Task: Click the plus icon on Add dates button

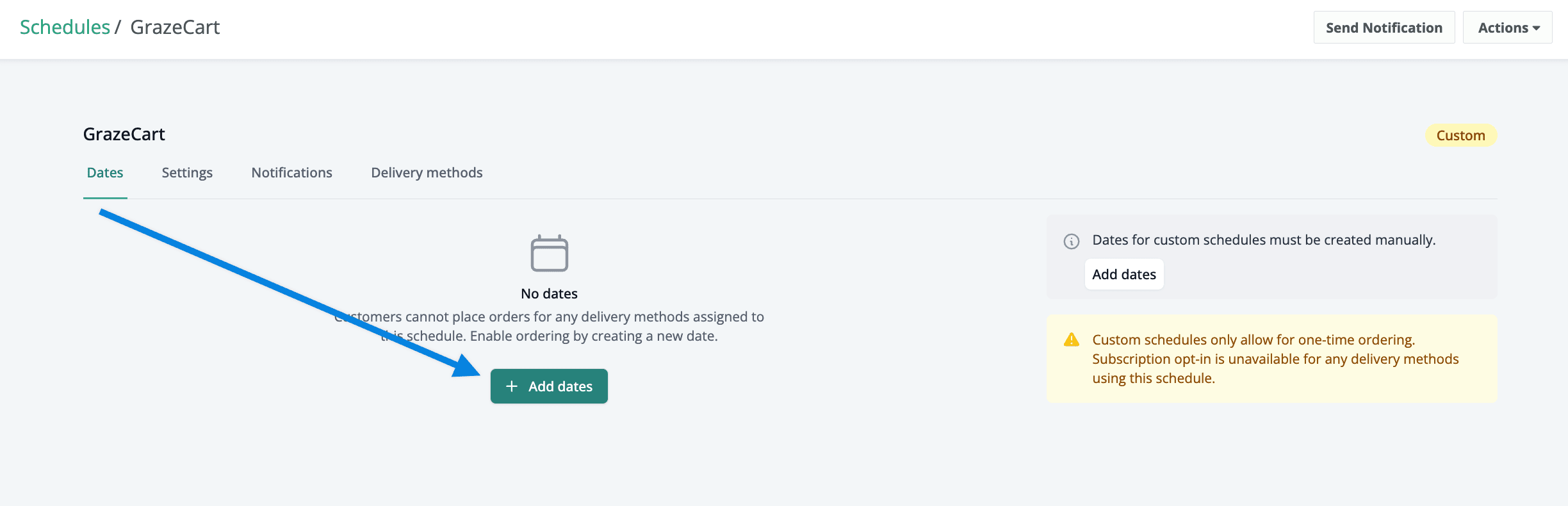Action: [512, 386]
